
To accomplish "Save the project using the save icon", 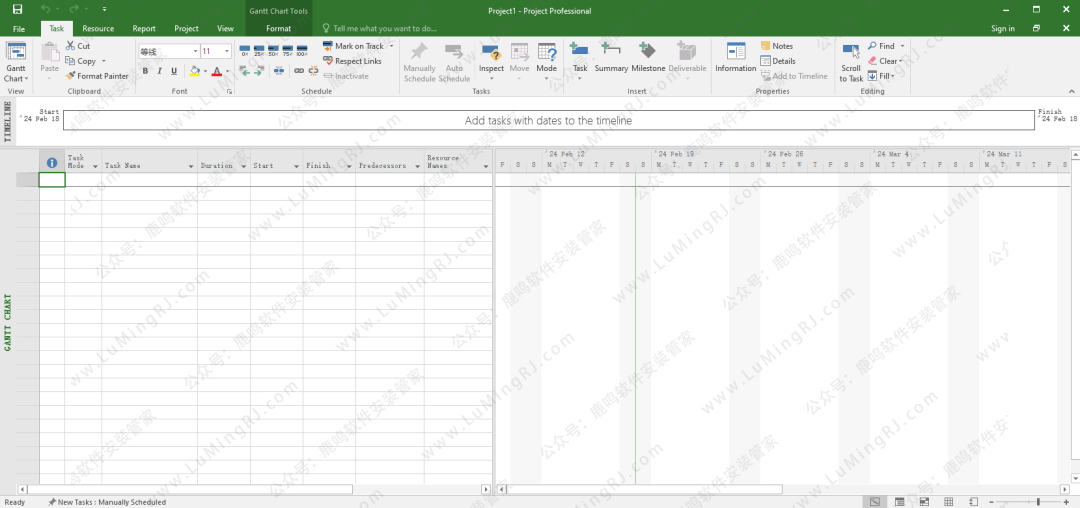I will [17, 10].
